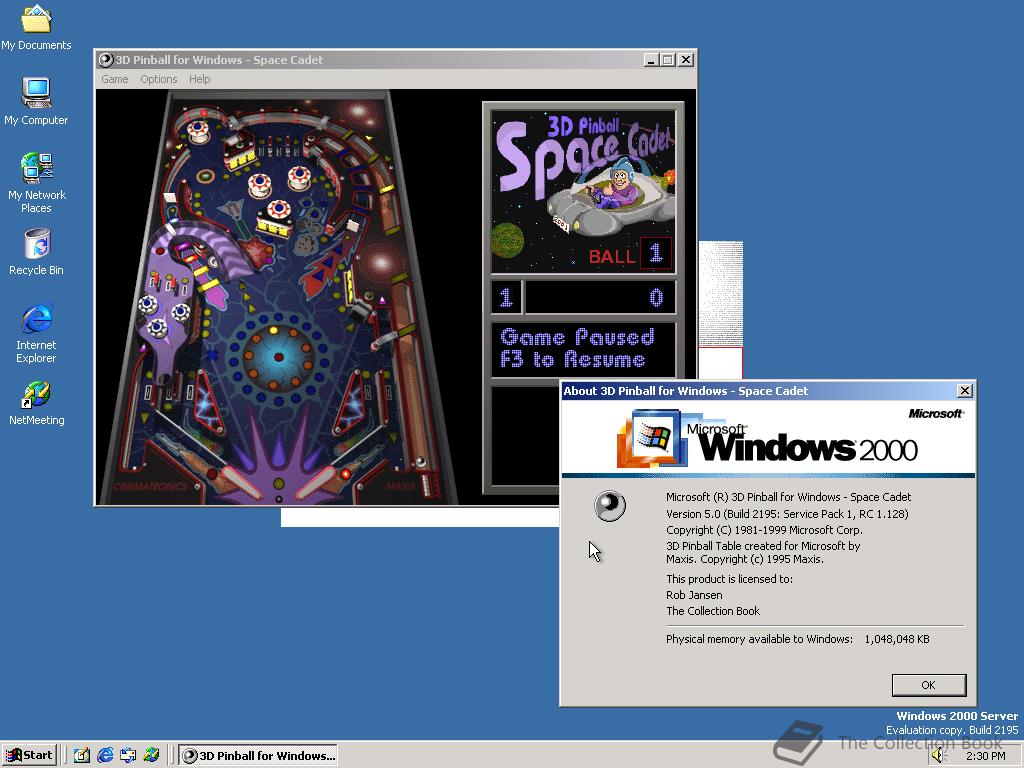Click the player number 1 display
Viewport: 1024px width, 768px height.
coord(506,298)
